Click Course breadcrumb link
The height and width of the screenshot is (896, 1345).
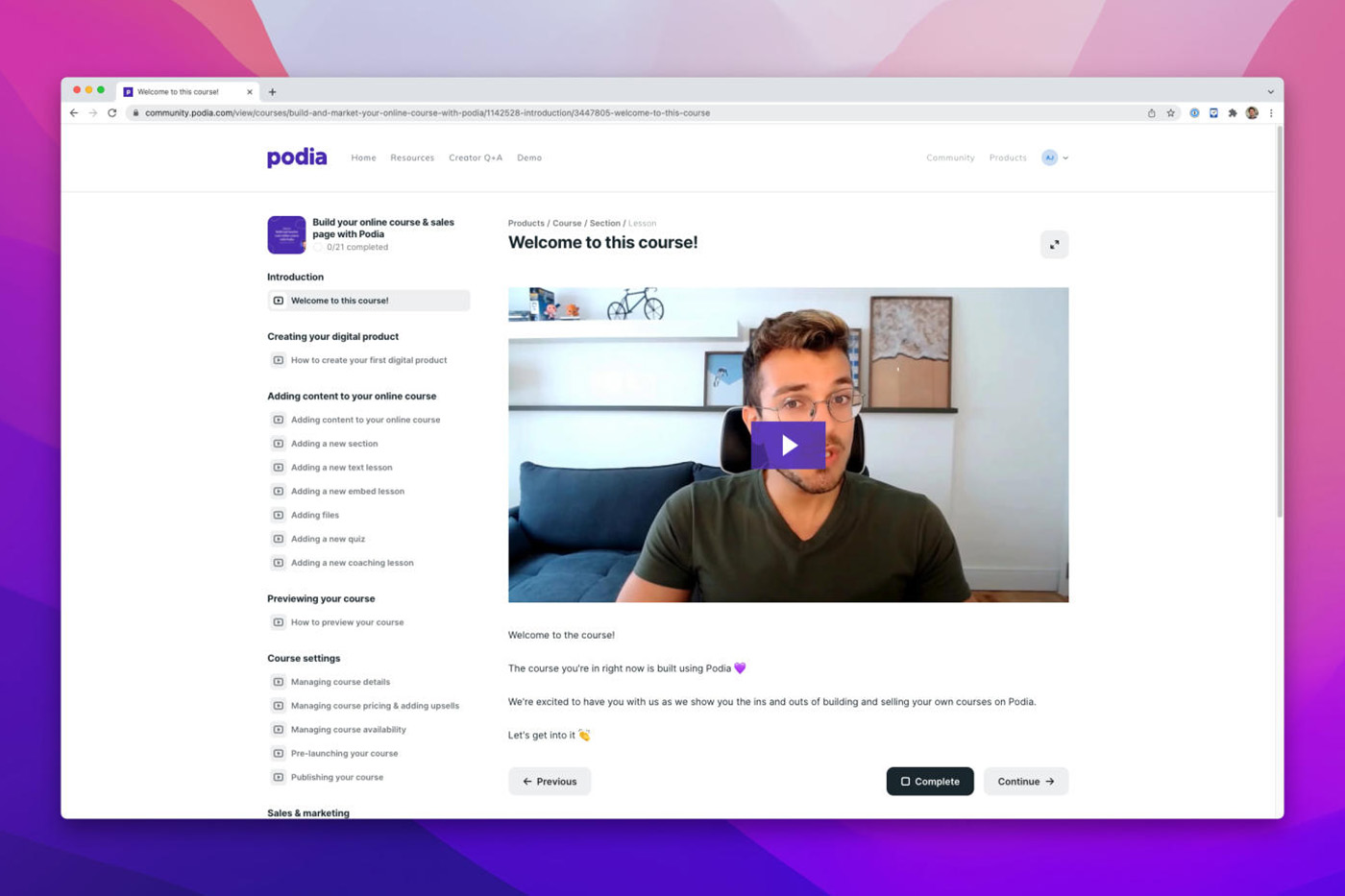[567, 223]
